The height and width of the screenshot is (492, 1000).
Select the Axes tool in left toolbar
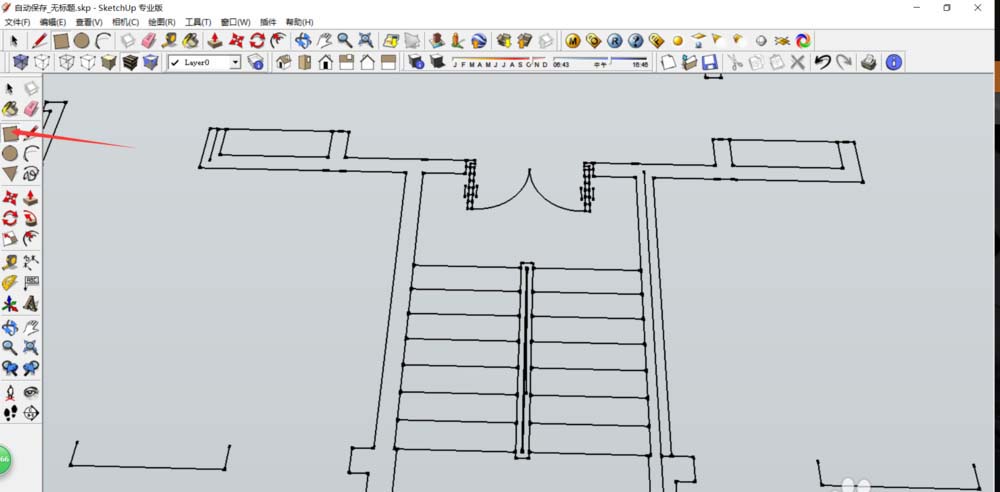click(x=10, y=304)
